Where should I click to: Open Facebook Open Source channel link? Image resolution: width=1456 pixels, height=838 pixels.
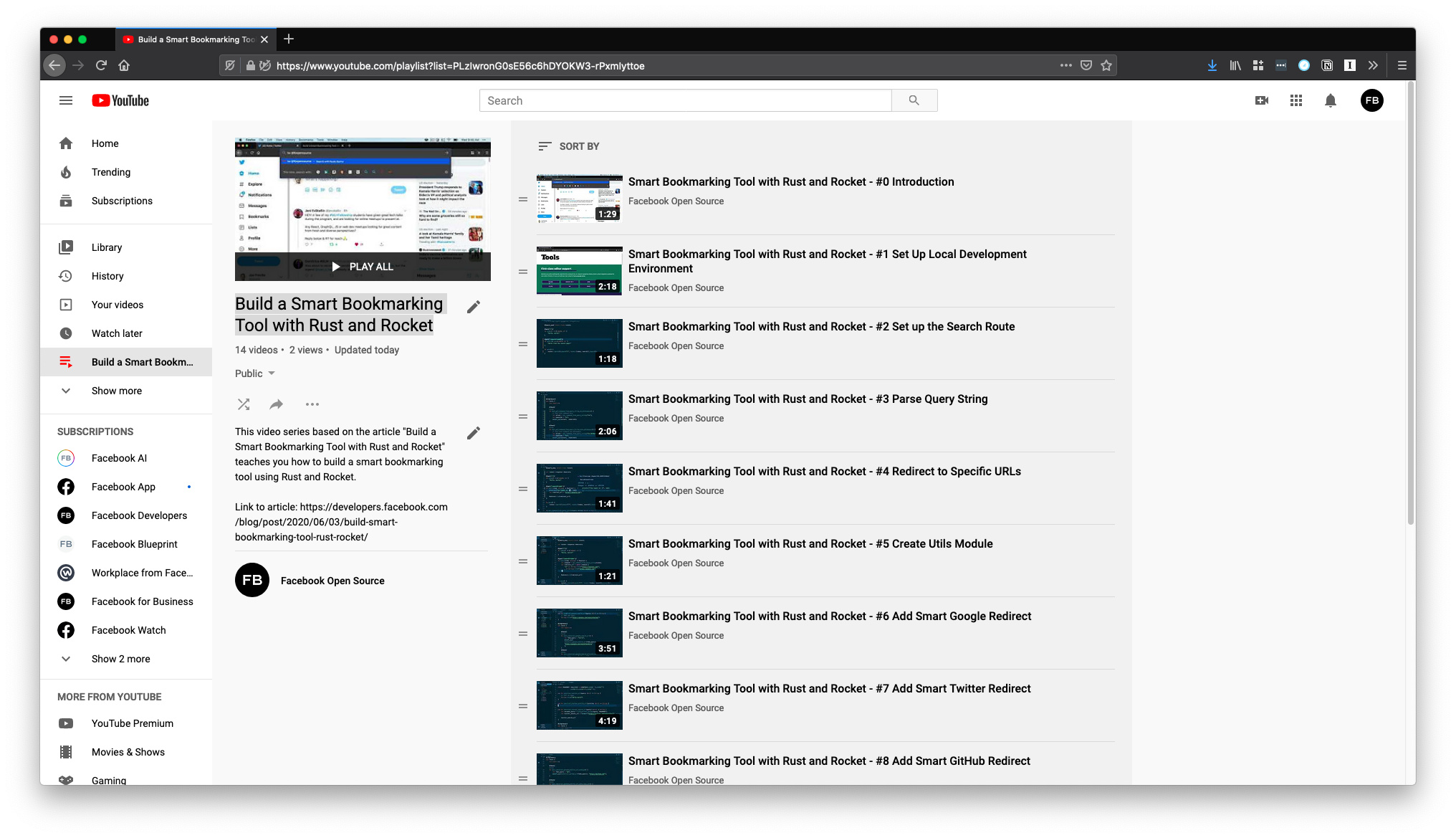pos(332,581)
